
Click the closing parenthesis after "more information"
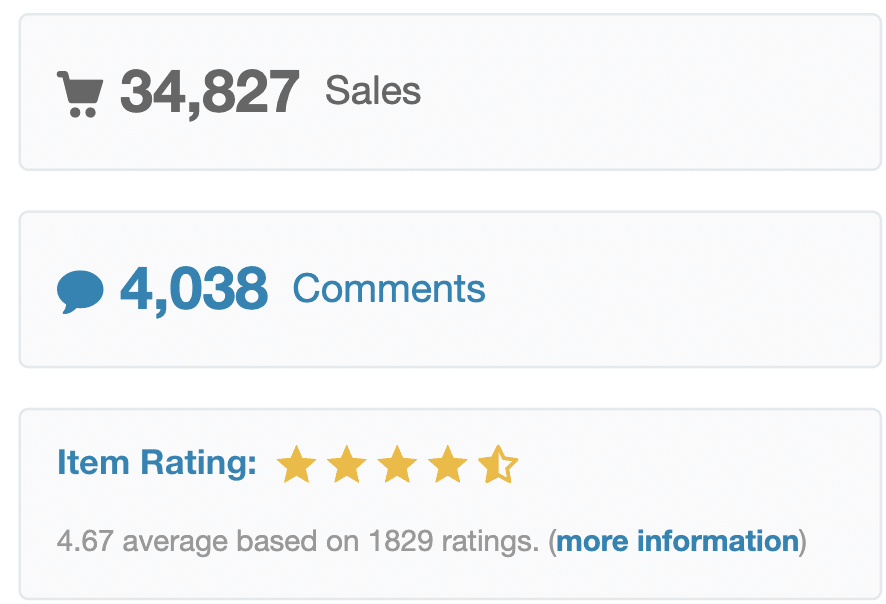pos(803,542)
